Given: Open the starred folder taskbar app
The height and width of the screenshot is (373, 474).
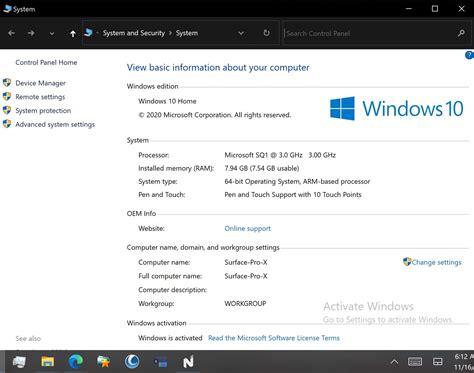Looking at the screenshot, I should point(104,361).
